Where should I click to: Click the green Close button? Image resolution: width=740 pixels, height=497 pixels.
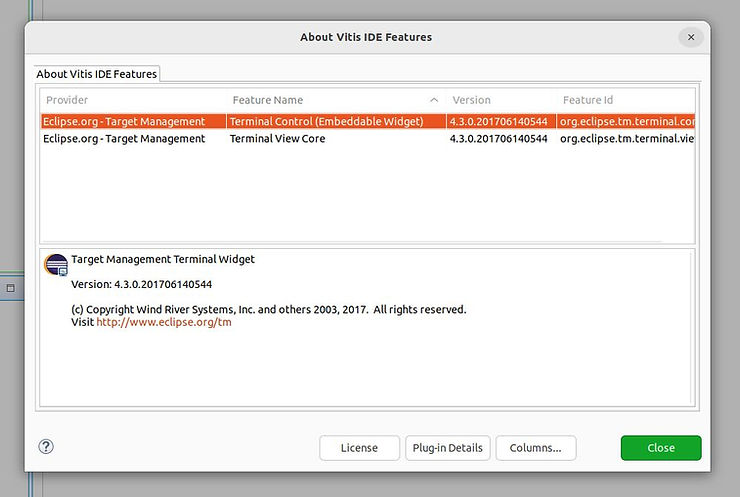661,447
